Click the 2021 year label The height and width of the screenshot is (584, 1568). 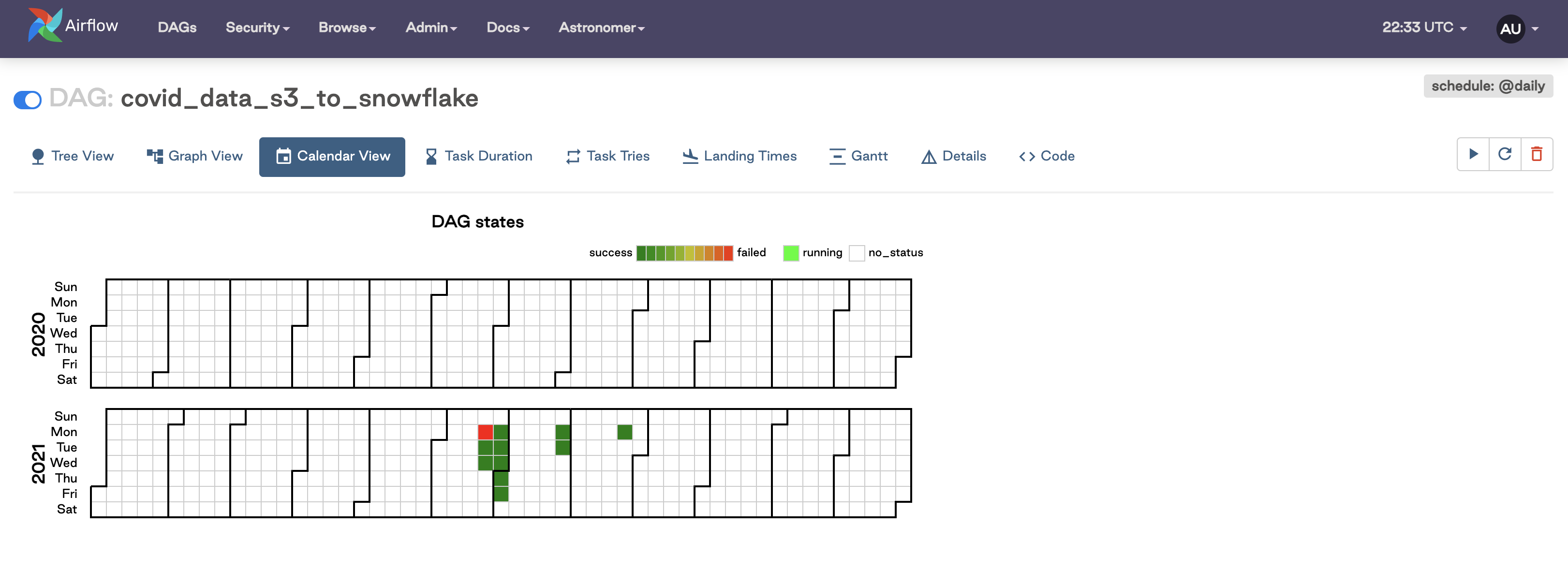[x=38, y=464]
